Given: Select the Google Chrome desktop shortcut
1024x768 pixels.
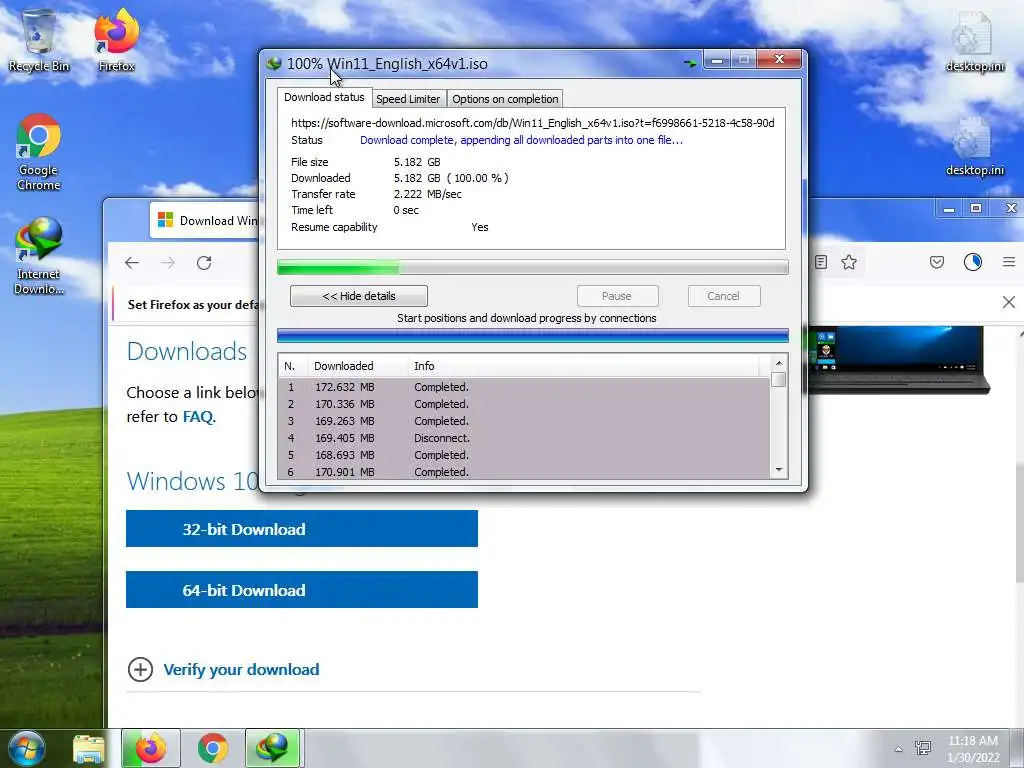Looking at the screenshot, I should [x=39, y=152].
